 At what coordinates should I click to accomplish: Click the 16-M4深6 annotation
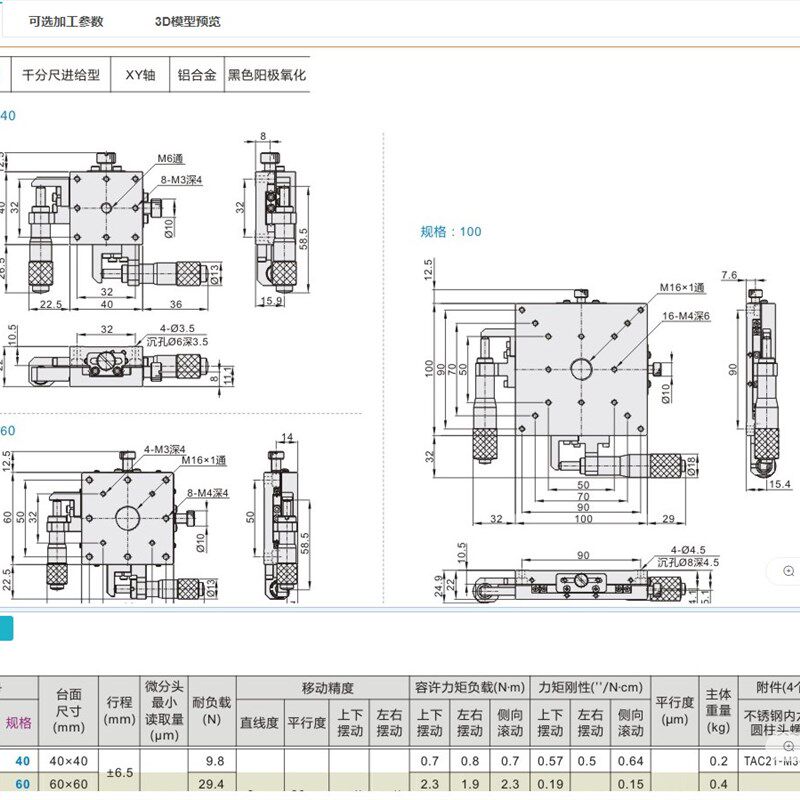(x=686, y=316)
